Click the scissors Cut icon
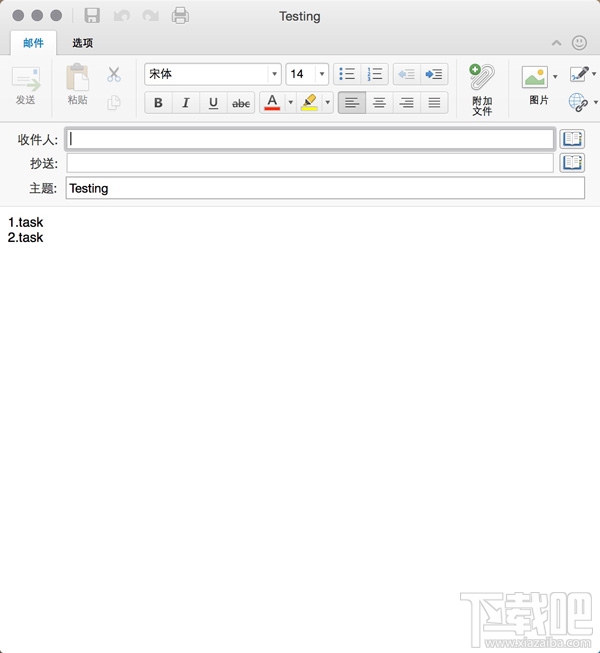The width and height of the screenshot is (600, 653). (114, 75)
